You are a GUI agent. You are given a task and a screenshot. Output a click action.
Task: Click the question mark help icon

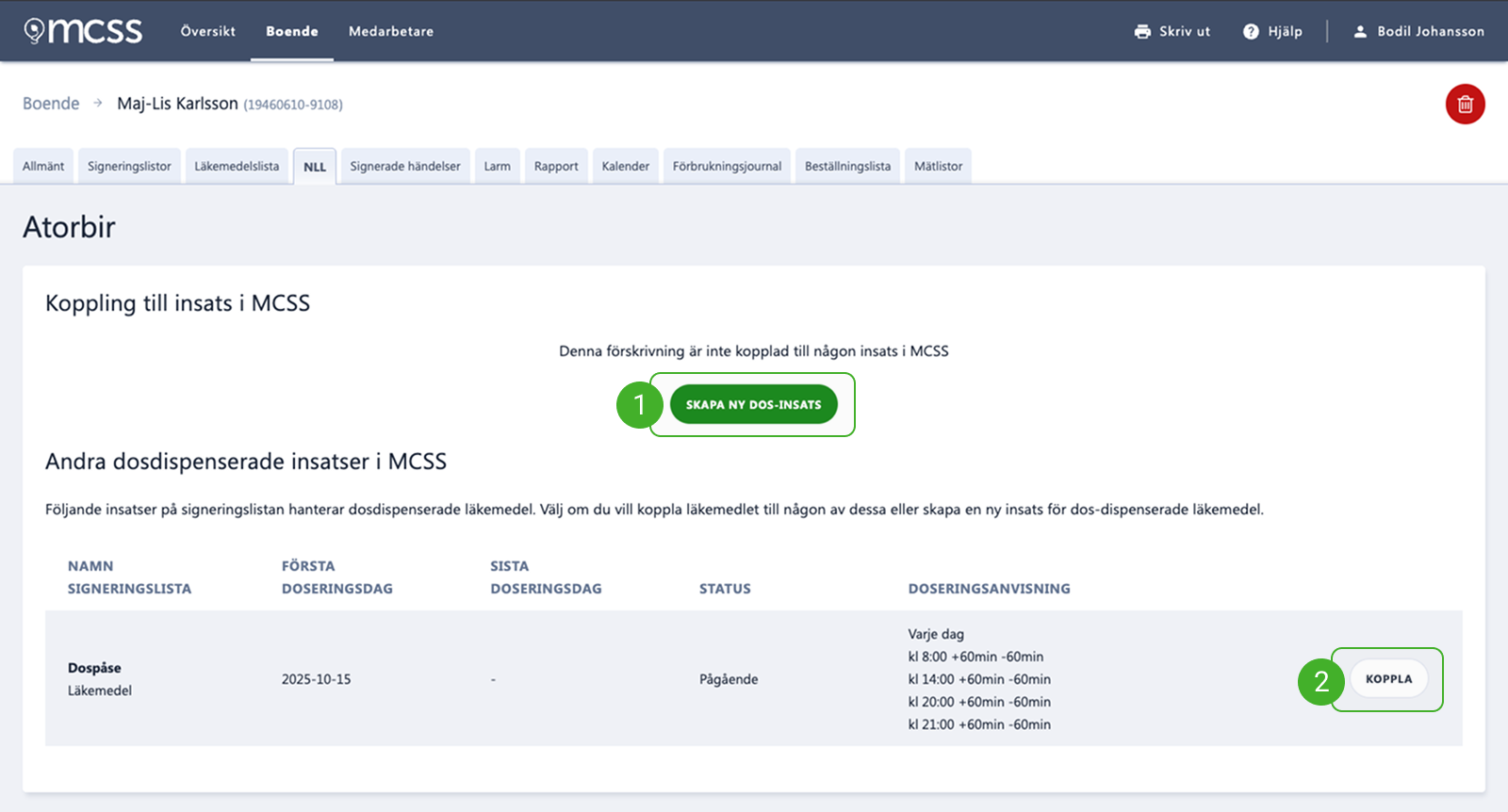pos(1251,31)
